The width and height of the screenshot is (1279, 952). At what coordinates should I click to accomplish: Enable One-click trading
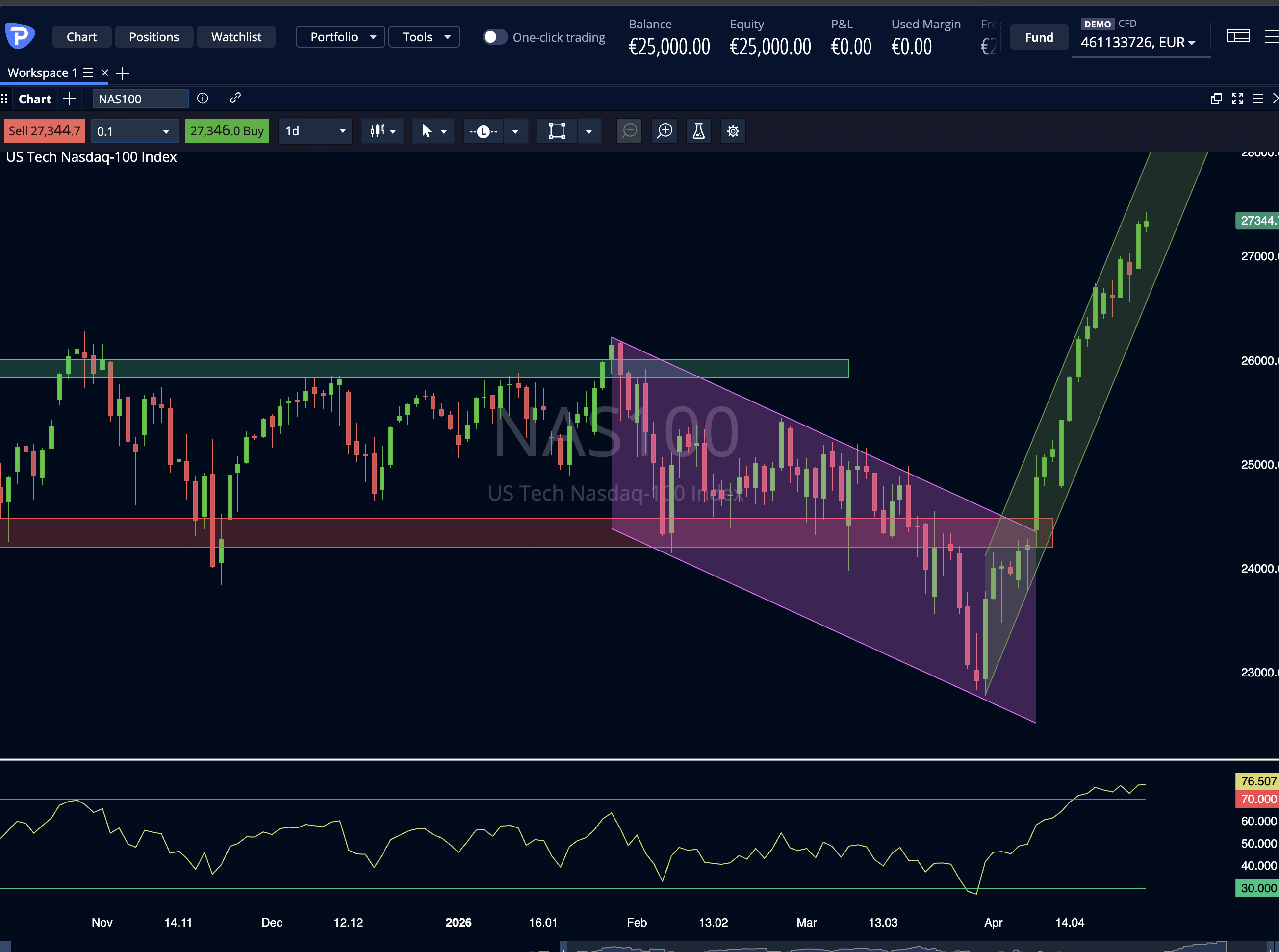[494, 36]
